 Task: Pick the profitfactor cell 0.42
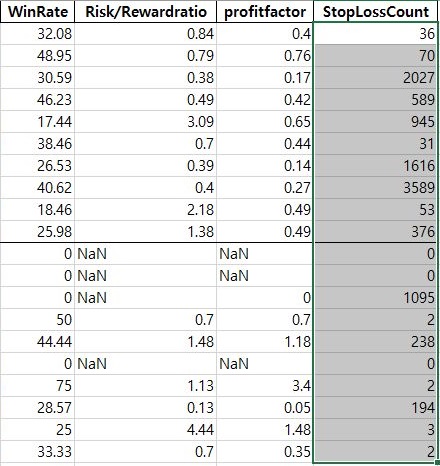265,100
